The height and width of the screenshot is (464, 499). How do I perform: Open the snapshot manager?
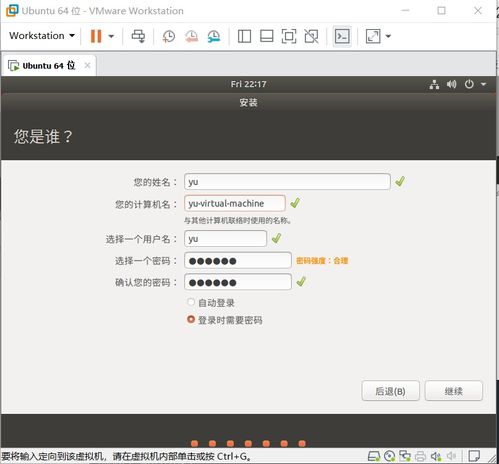214,36
